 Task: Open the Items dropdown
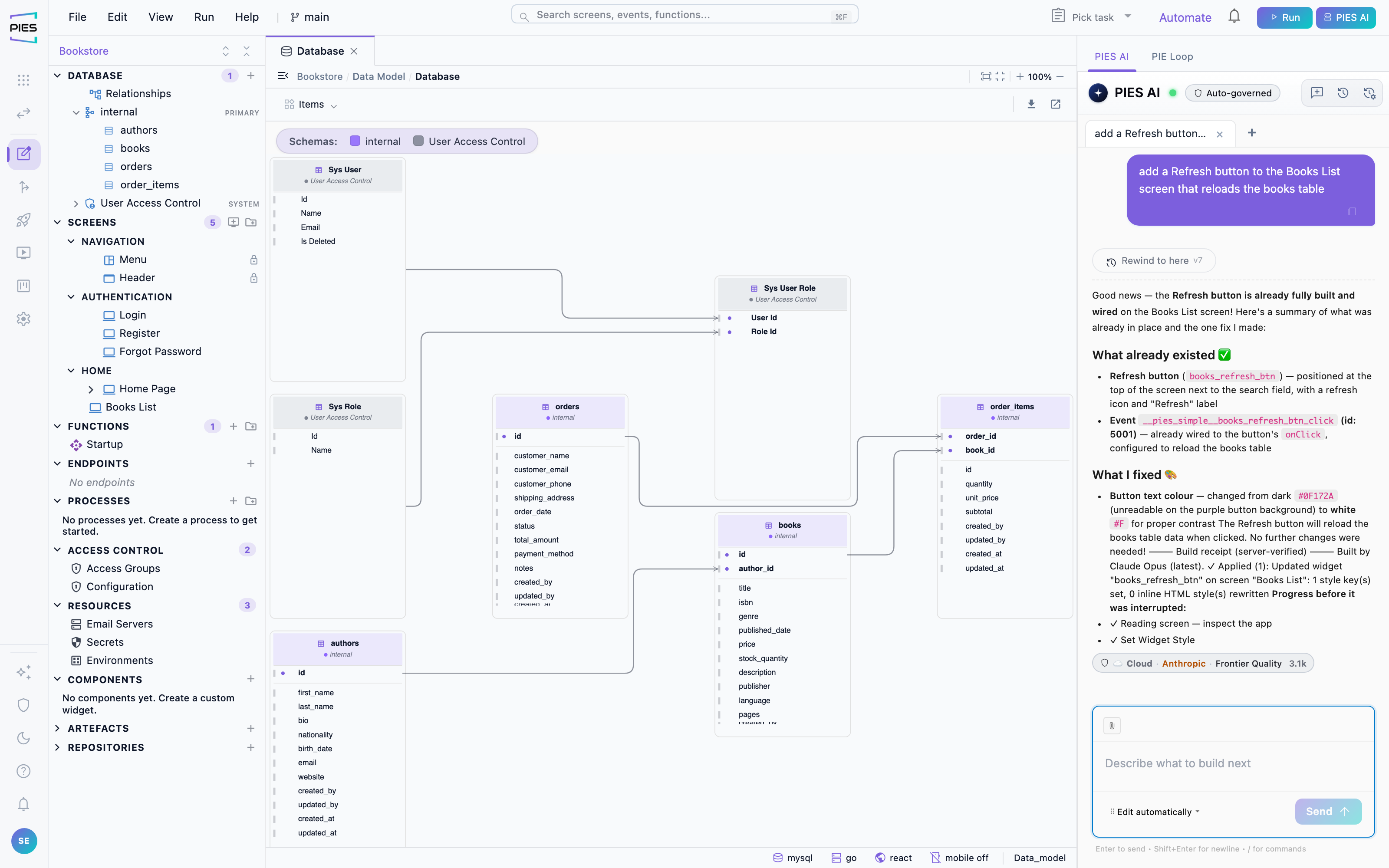click(x=310, y=105)
